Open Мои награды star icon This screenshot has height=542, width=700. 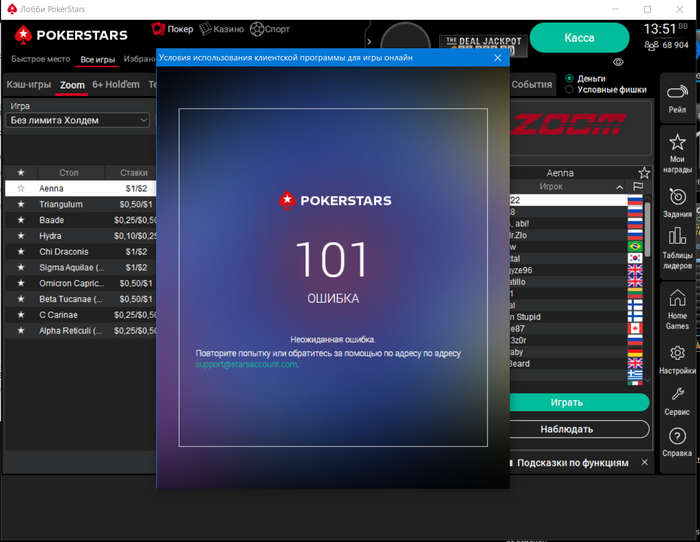(677, 142)
